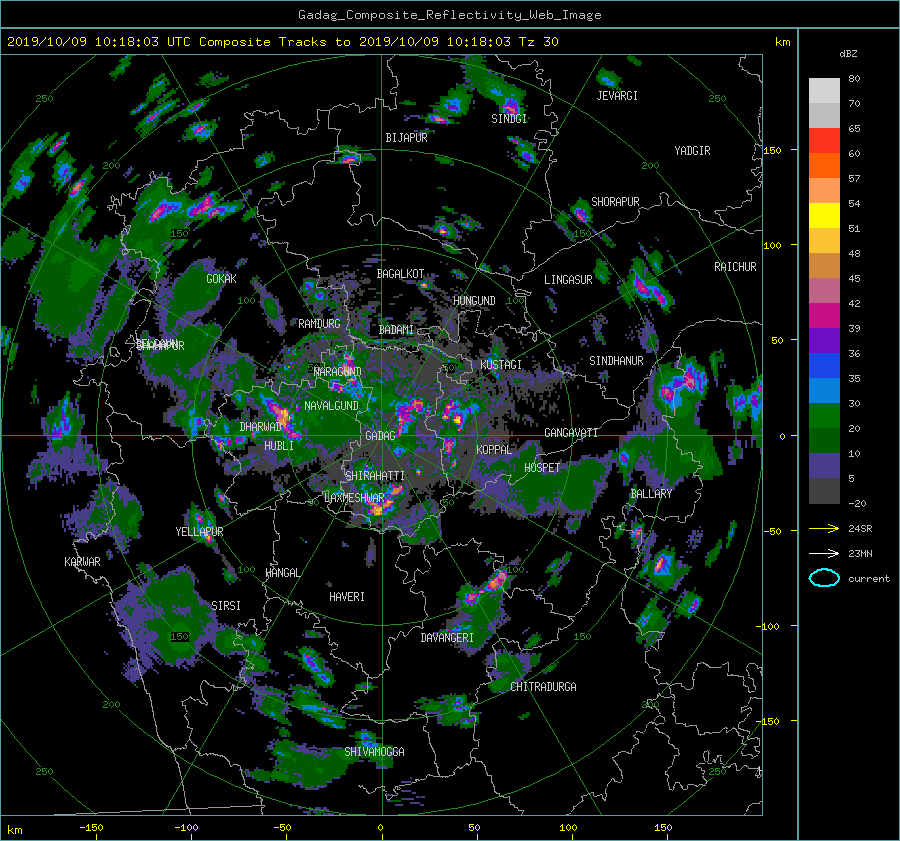Image resolution: width=900 pixels, height=841 pixels.
Task: Click the KARWAR city label
Action: pyautogui.click(x=82, y=562)
